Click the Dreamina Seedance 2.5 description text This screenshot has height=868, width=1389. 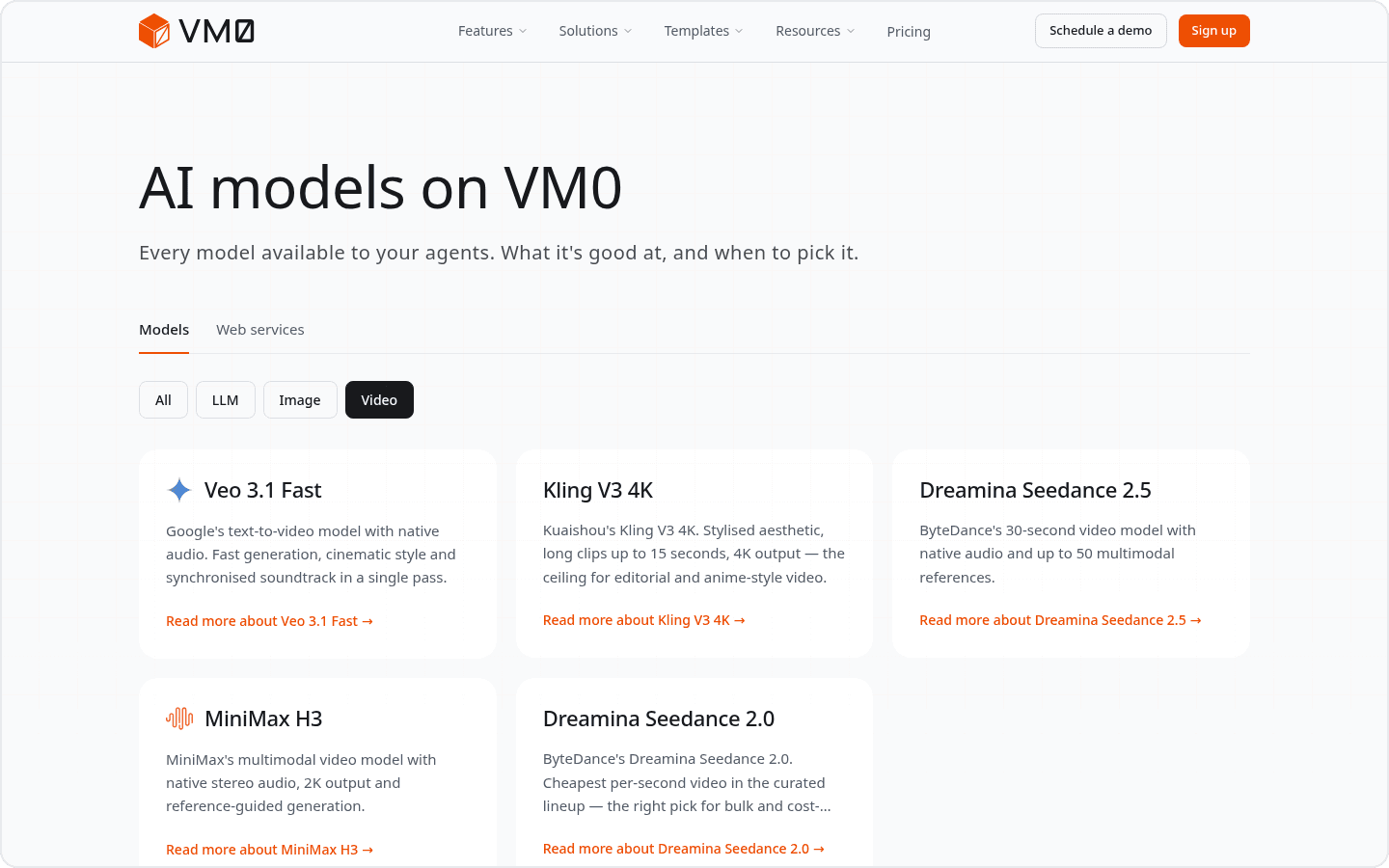tap(1057, 554)
